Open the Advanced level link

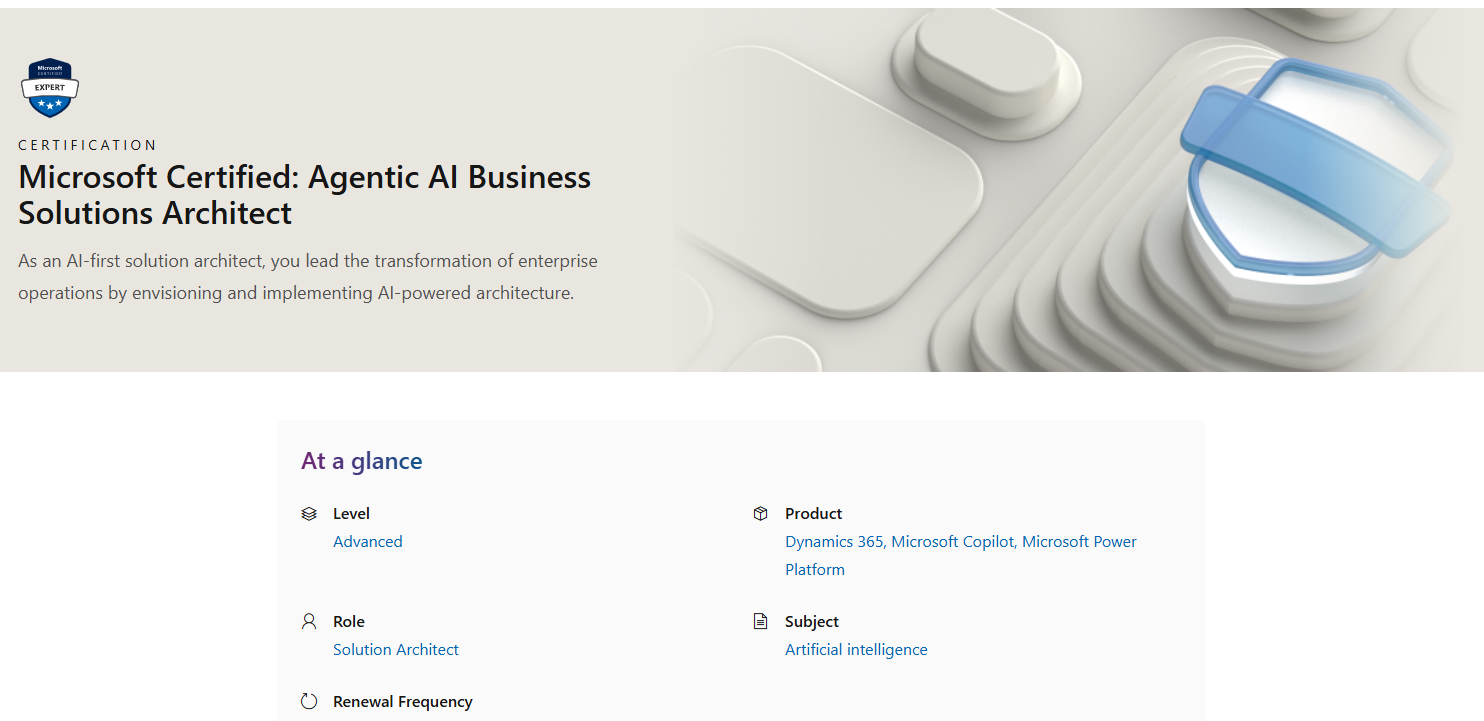(x=368, y=542)
